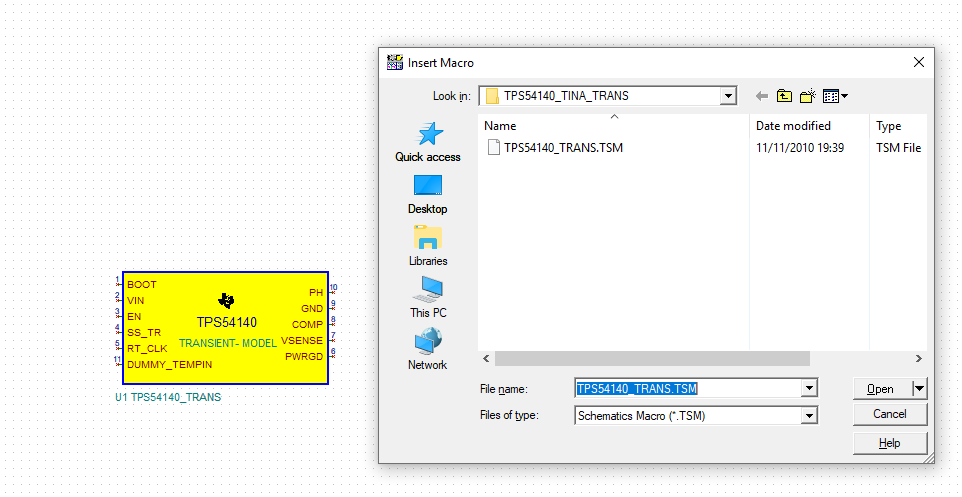This screenshot has width=962, height=497.
Task: Click the File name input field
Action: pos(688,388)
